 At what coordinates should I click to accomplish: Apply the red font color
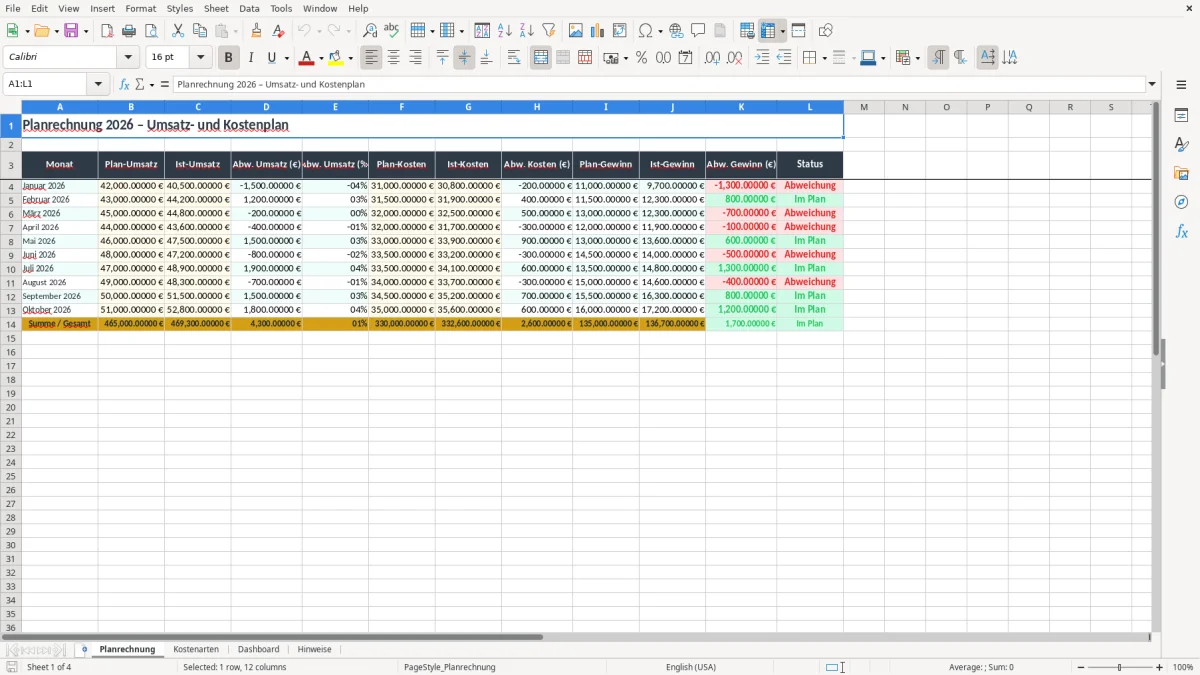point(307,58)
